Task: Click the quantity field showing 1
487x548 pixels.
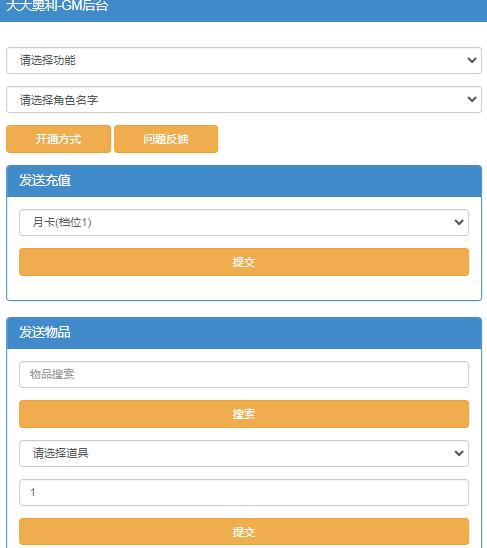Action: [244, 492]
